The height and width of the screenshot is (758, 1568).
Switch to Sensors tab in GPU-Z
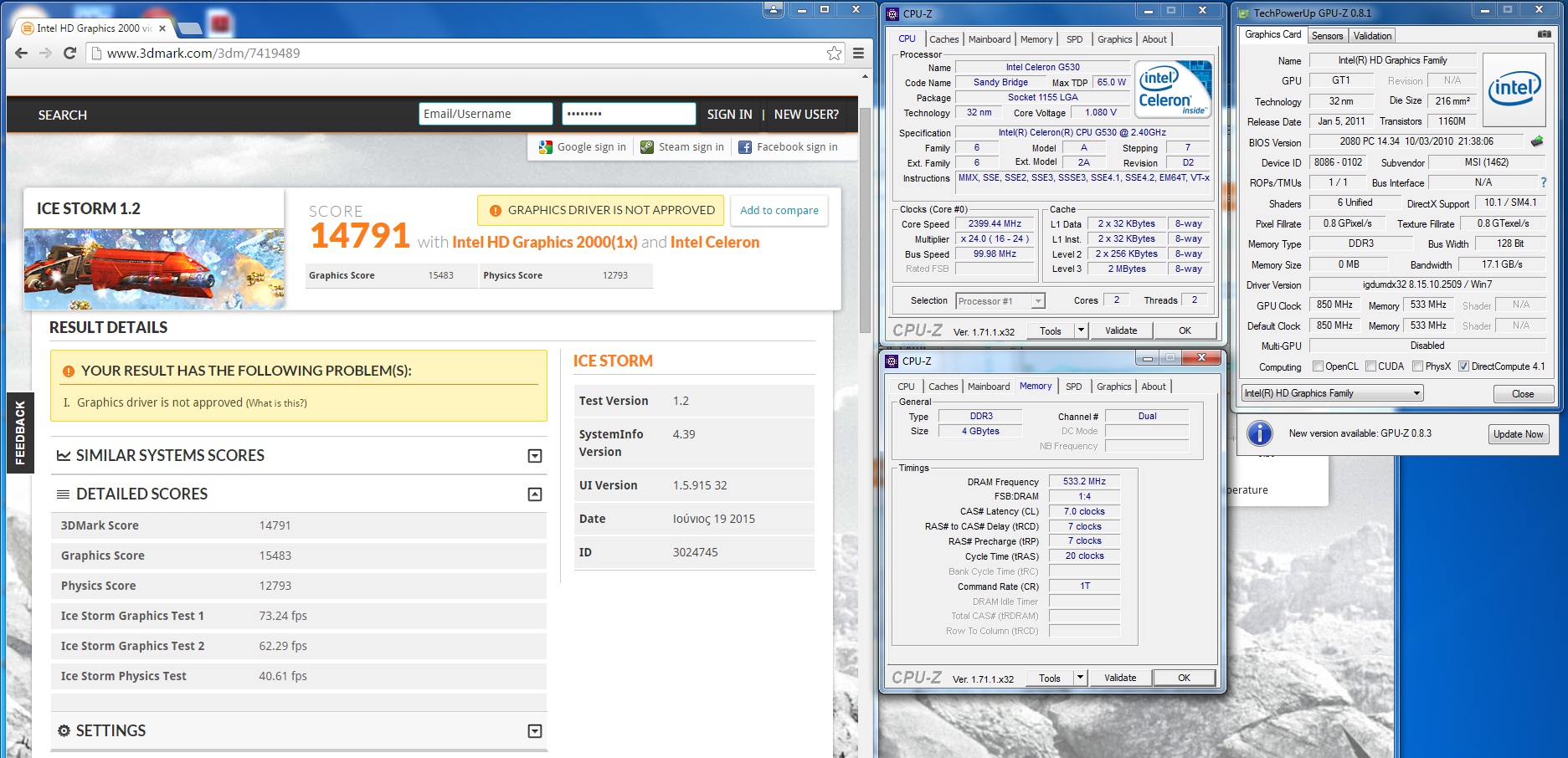pyautogui.click(x=1327, y=36)
